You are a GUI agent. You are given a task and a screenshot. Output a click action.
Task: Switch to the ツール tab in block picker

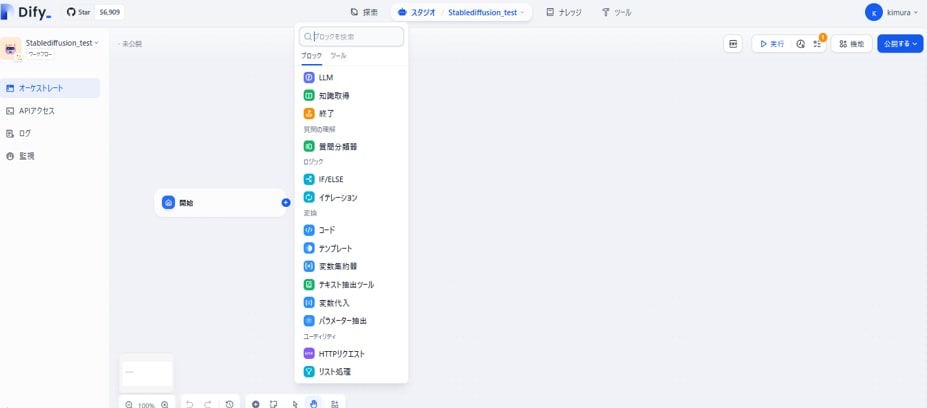tap(338, 56)
